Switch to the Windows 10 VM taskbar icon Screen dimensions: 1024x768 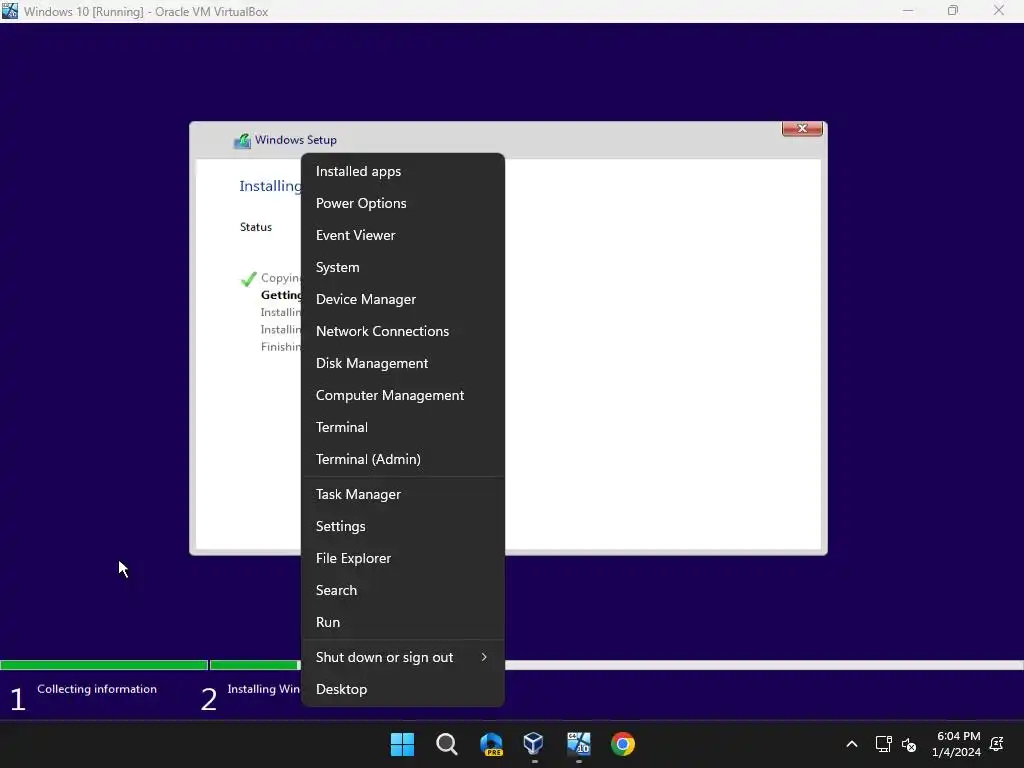579,744
